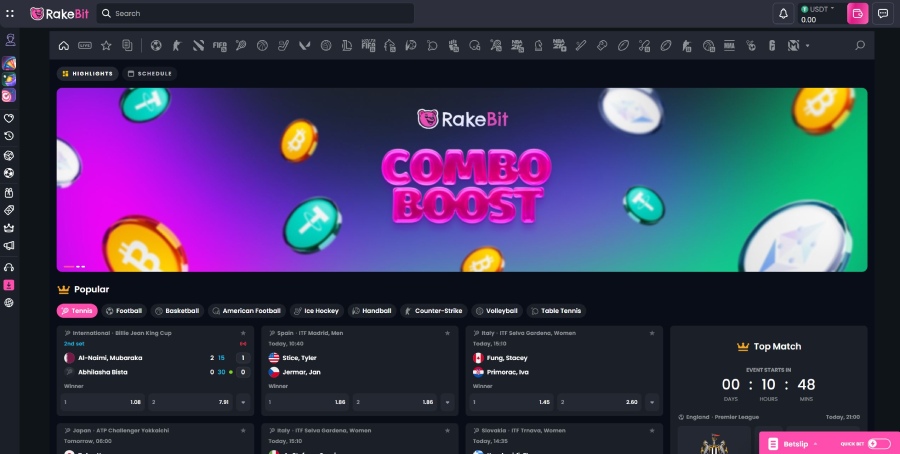The width and height of the screenshot is (900, 454).
Task: Select the FIFA esports icon
Action: pos(219,45)
